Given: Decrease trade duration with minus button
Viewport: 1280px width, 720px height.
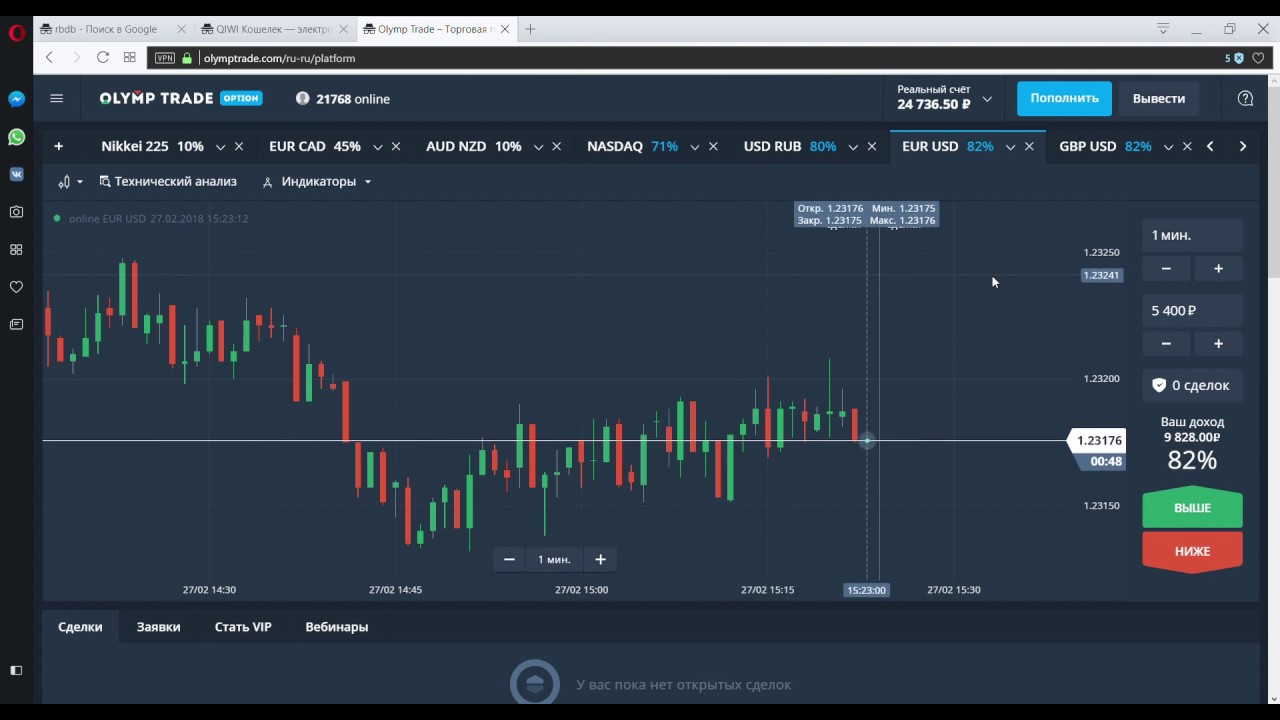Looking at the screenshot, I should click(1166, 268).
